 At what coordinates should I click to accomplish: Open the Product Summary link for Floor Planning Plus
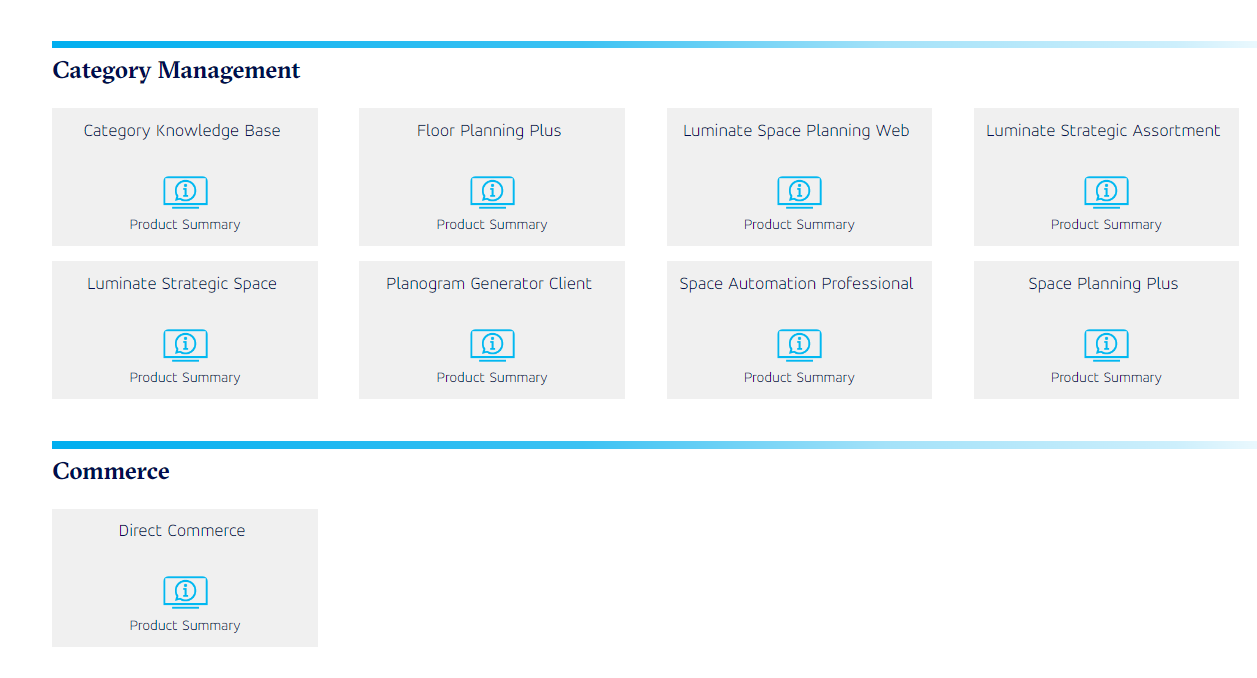(491, 224)
